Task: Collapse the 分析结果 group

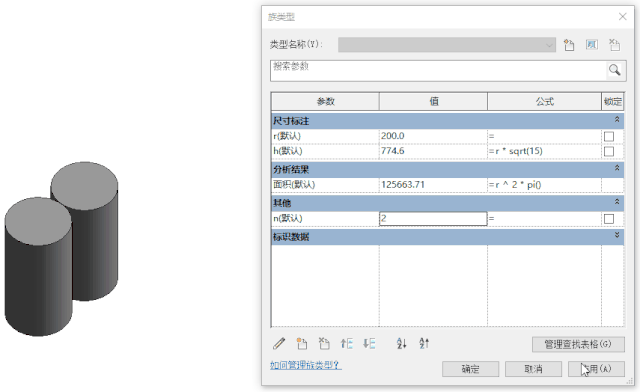Action: pyautogui.click(x=617, y=168)
